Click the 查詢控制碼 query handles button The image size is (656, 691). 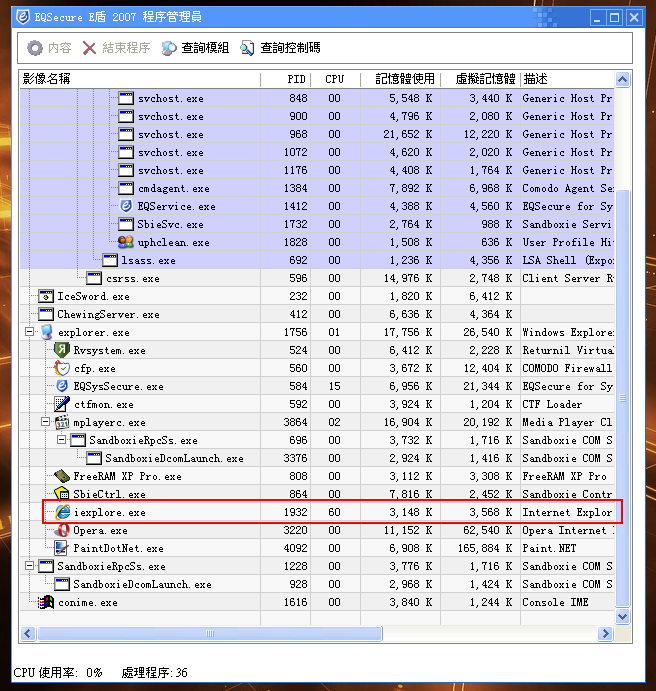point(280,48)
